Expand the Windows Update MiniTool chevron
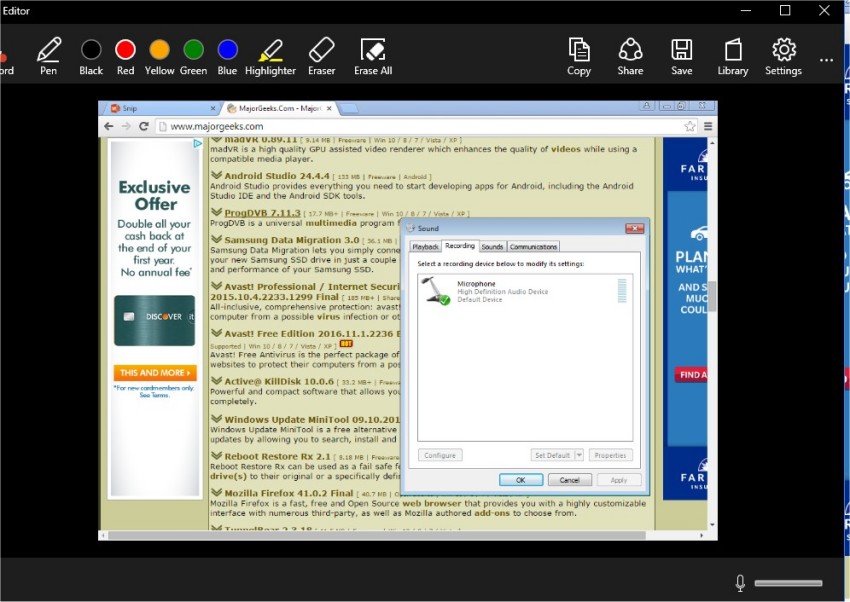Image resolution: width=850 pixels, height=602 pixels. (x=216, y=419)
